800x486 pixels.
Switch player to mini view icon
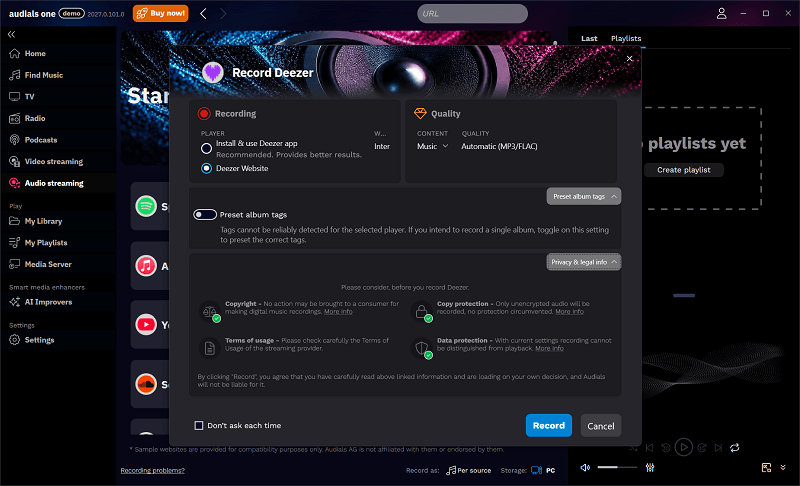766,468
